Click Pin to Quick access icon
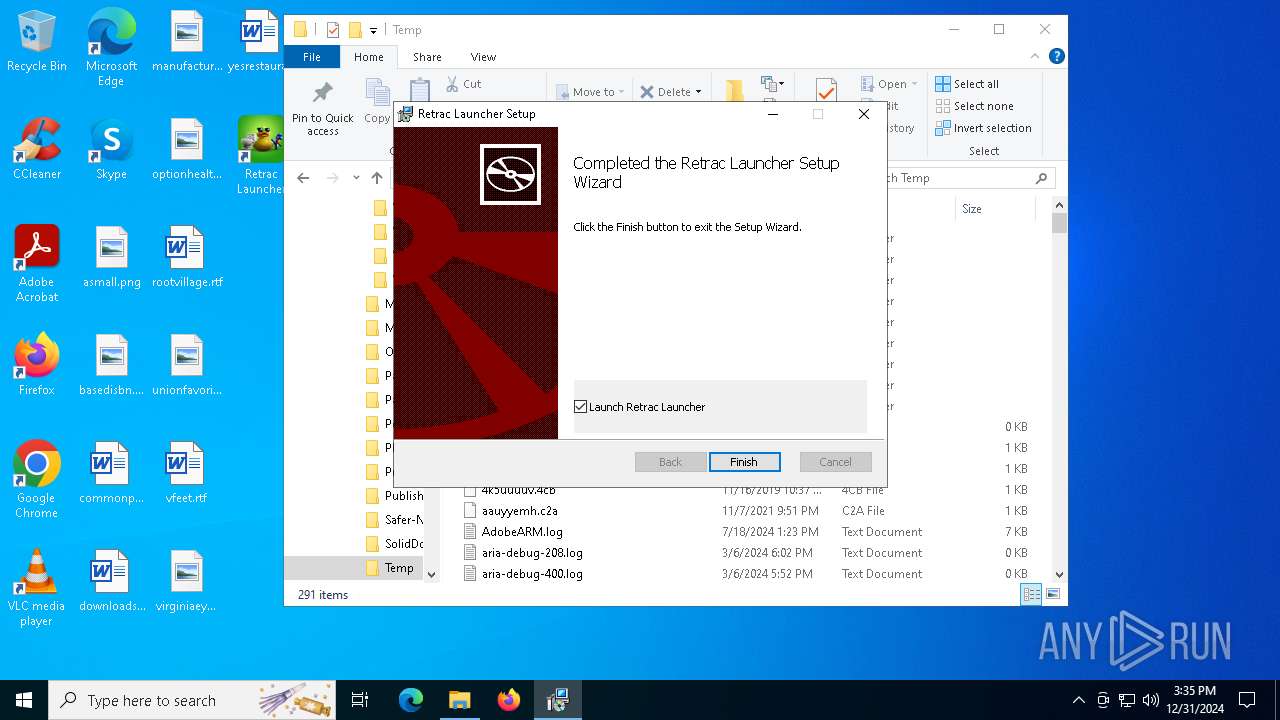This screenshot has width=1280, height=720. point(322,108)
